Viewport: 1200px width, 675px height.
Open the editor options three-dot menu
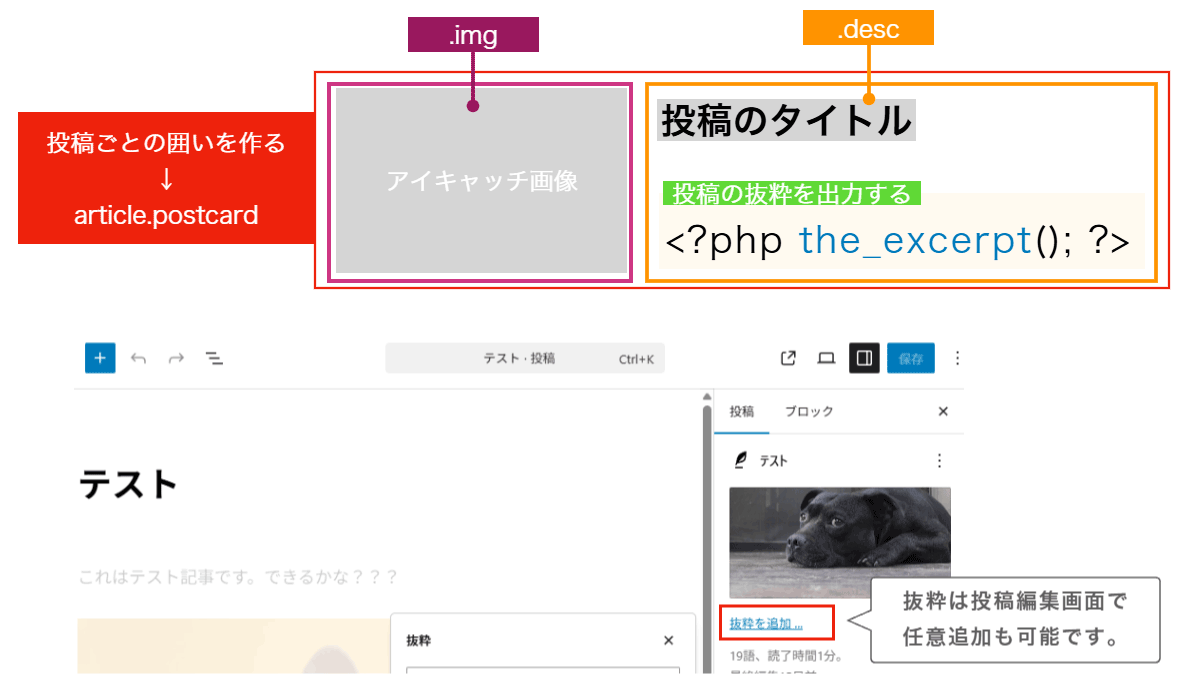(x=957, y=358)
